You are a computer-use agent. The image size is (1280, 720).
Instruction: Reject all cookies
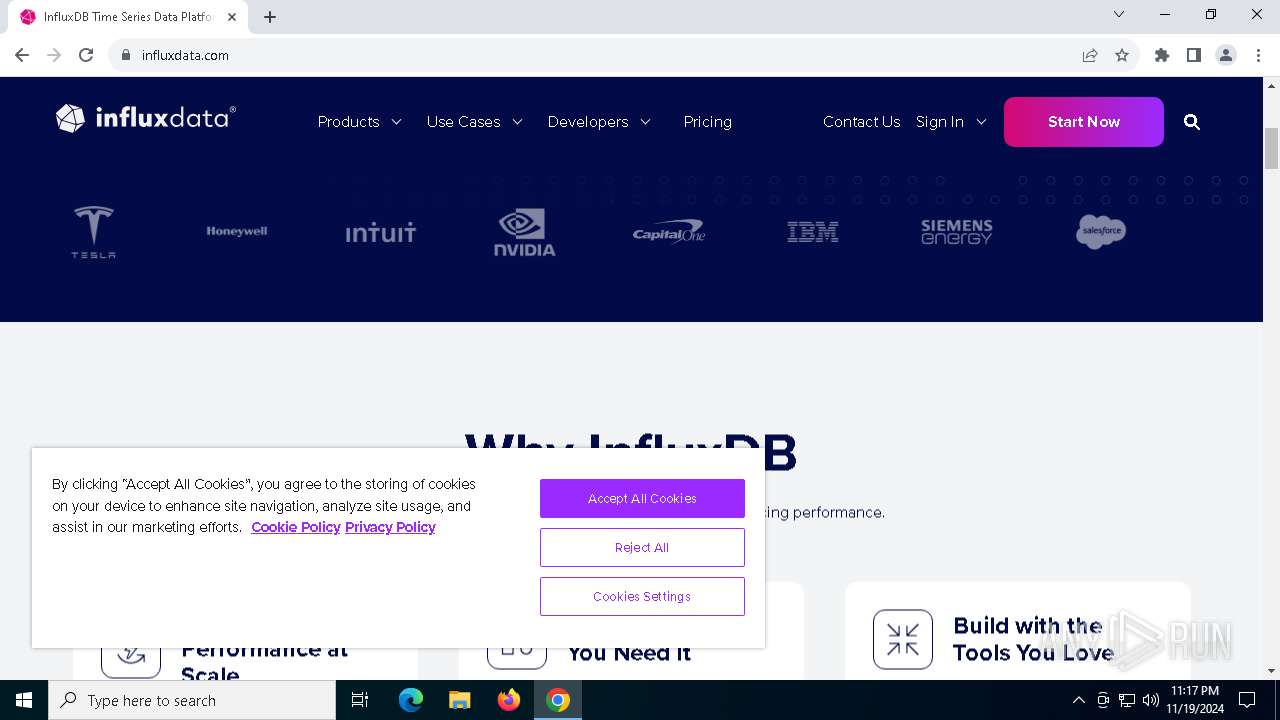[x=642, y=547]
